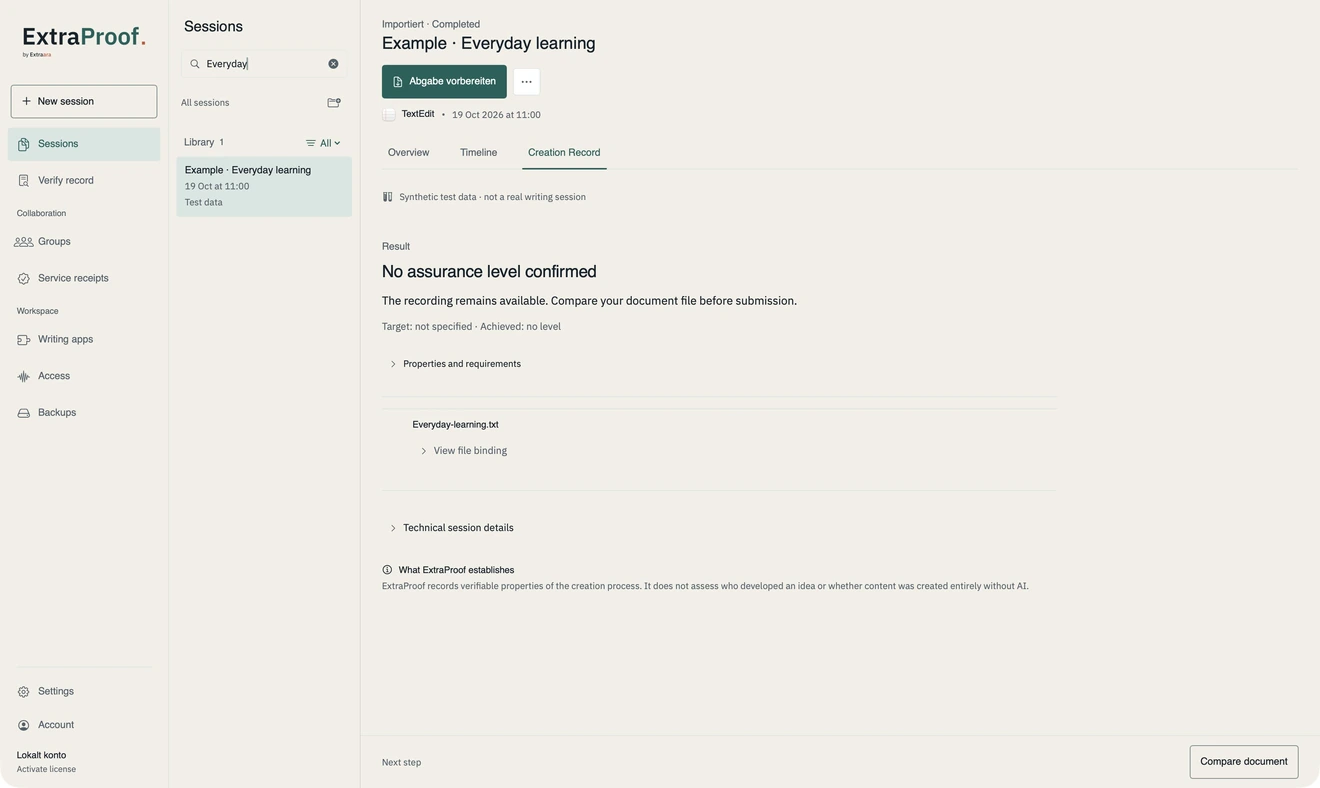
Task: Open the Groups section
Action: [84, 242]
